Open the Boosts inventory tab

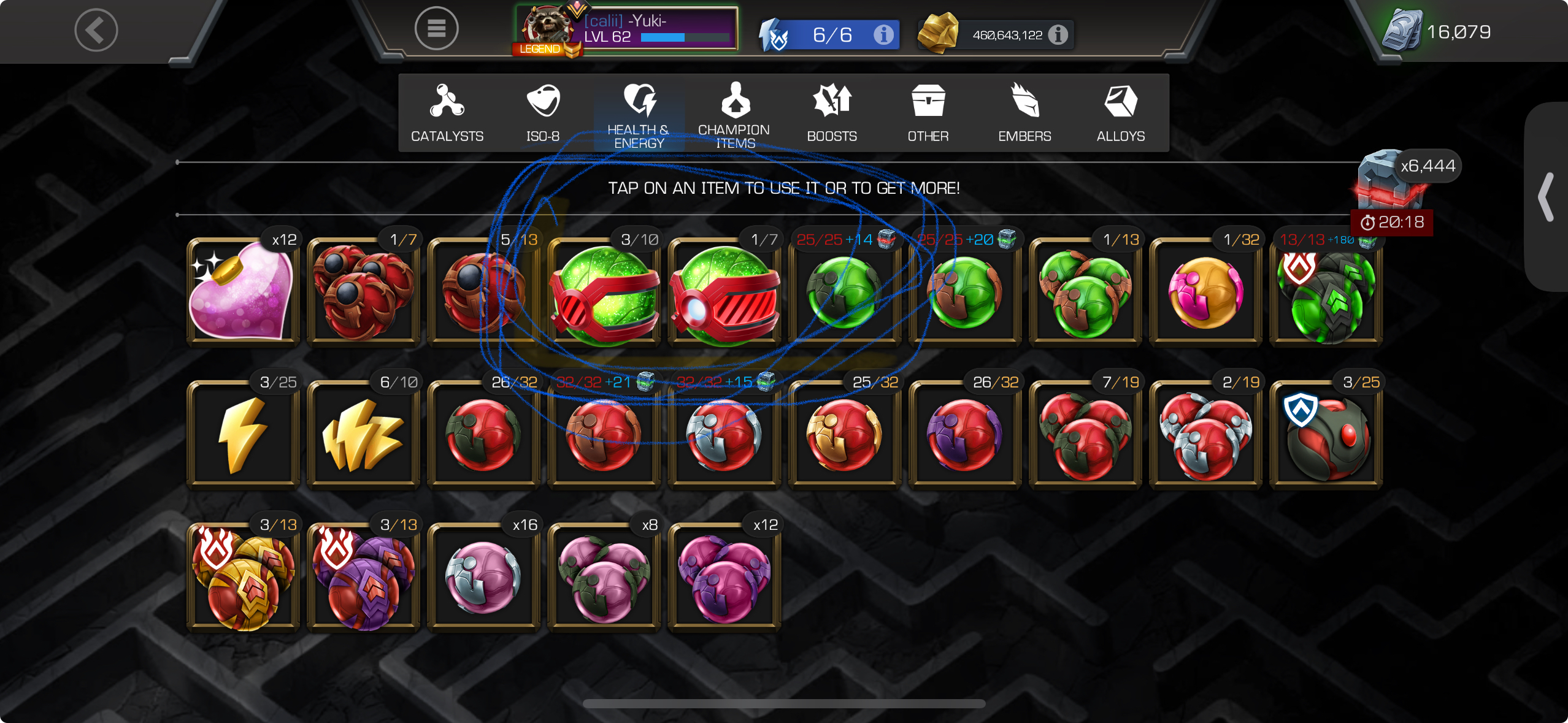coord(832,113)
